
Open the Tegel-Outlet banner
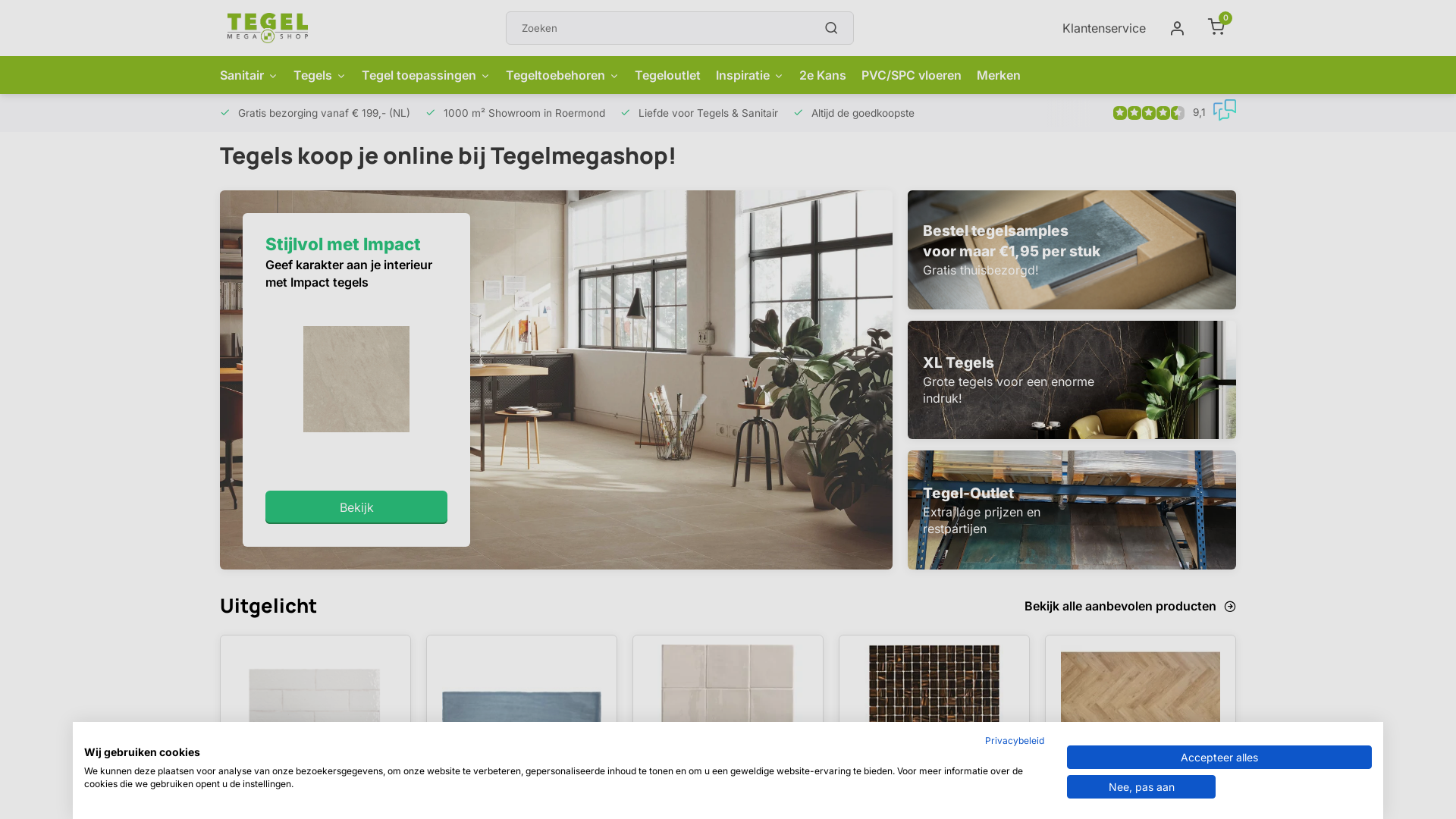tap(1072, 510)
